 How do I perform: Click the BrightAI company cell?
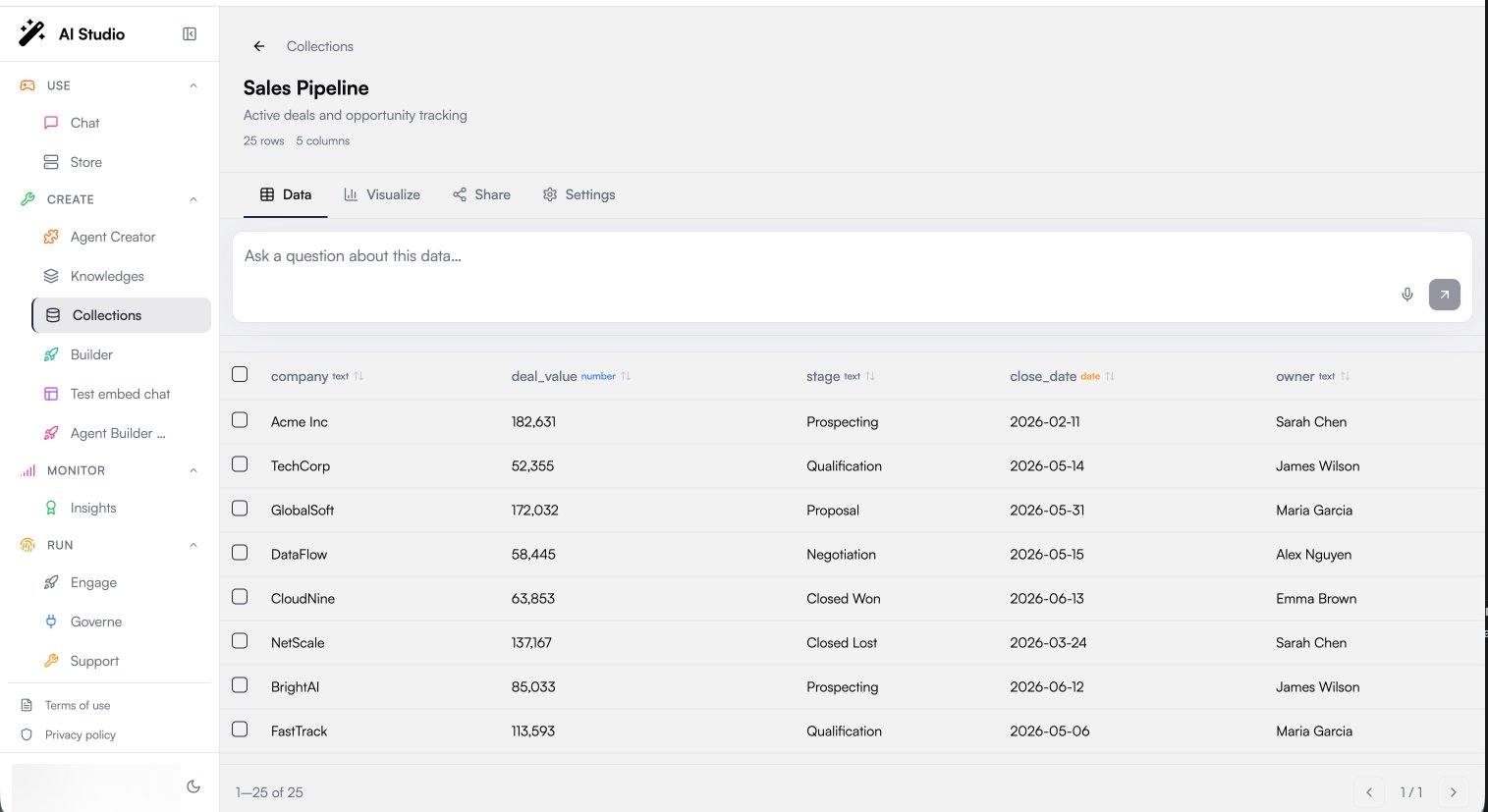click(x=295, y=687)
